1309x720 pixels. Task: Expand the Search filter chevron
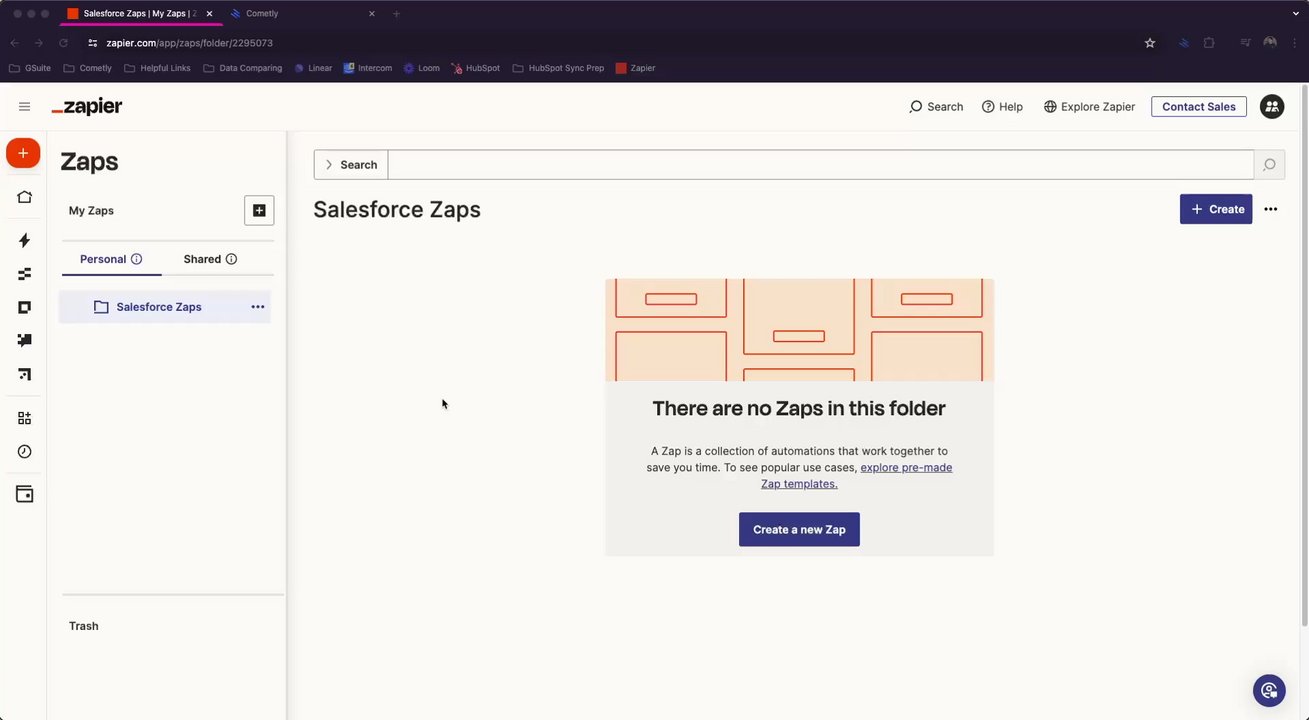click(x=329, y=165)
